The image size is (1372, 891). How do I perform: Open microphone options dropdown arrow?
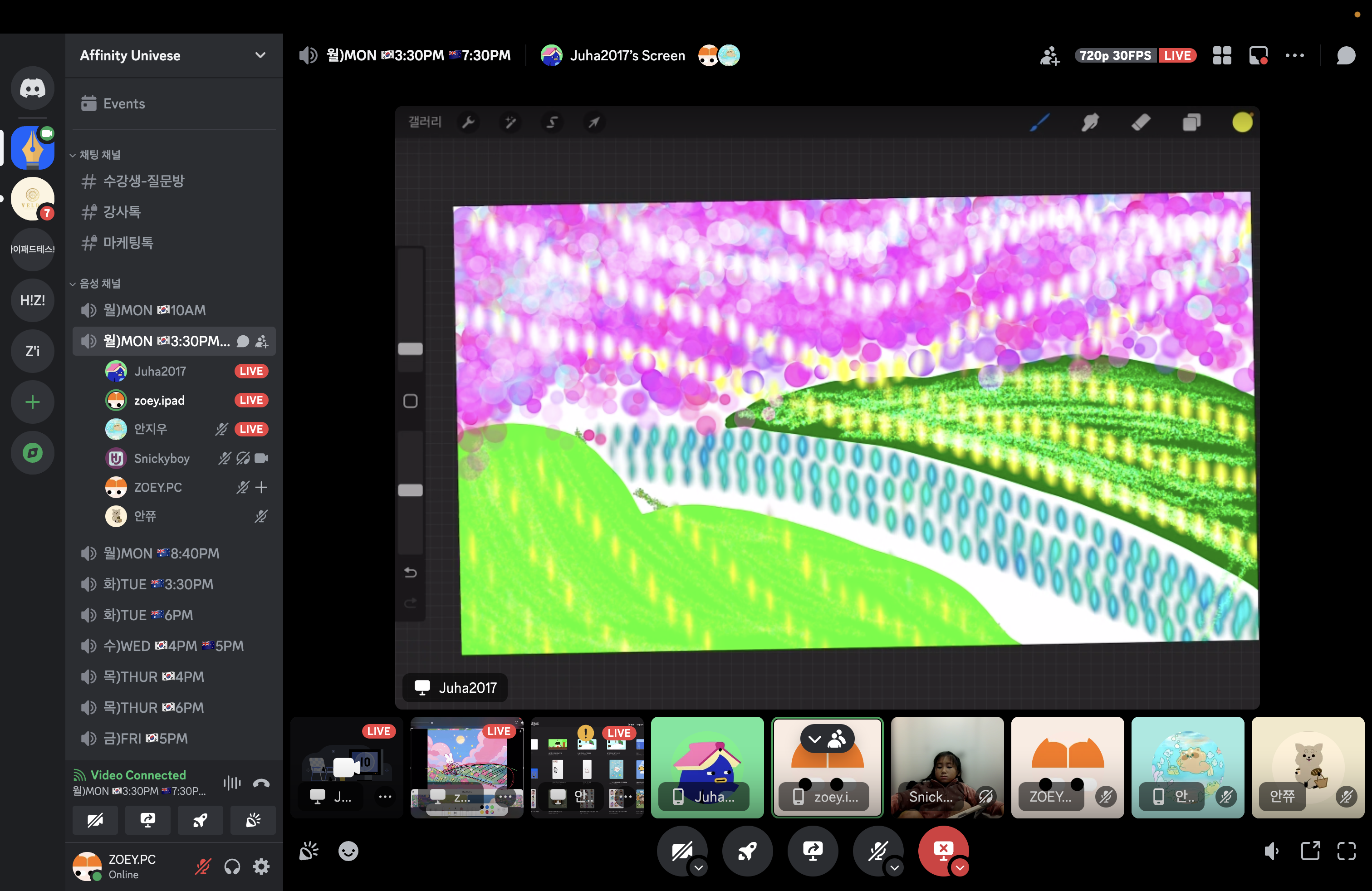[894, 867]
